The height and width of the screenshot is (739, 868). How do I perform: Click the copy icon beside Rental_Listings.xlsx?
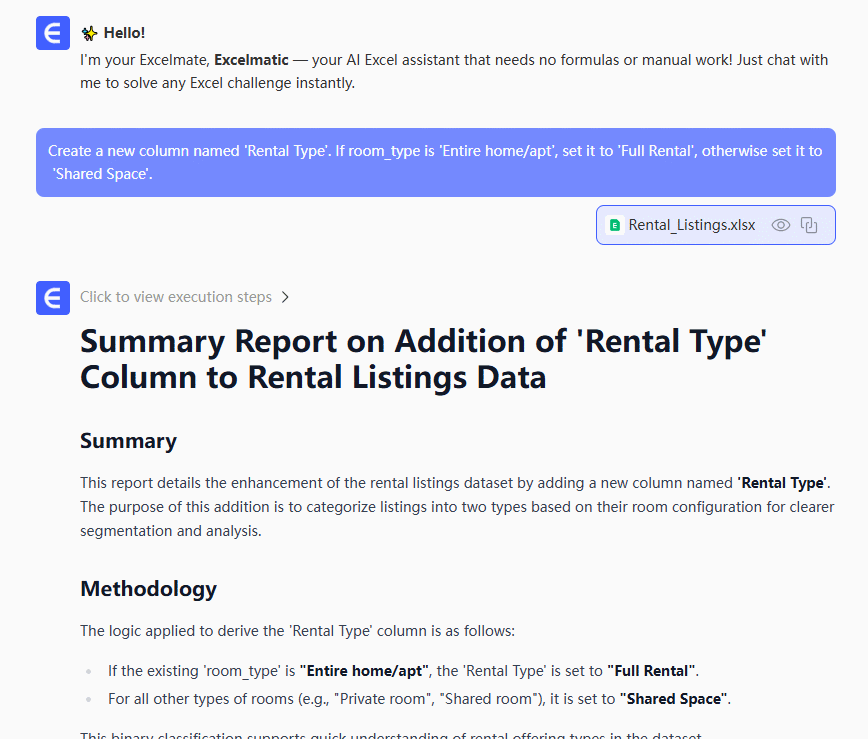(x=810, y=225)
